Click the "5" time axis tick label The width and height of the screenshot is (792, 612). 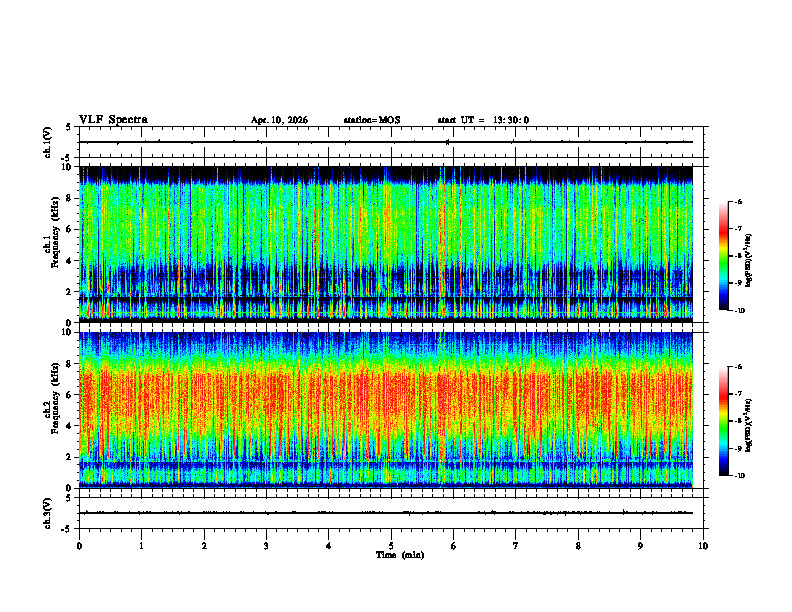[391, 546]
